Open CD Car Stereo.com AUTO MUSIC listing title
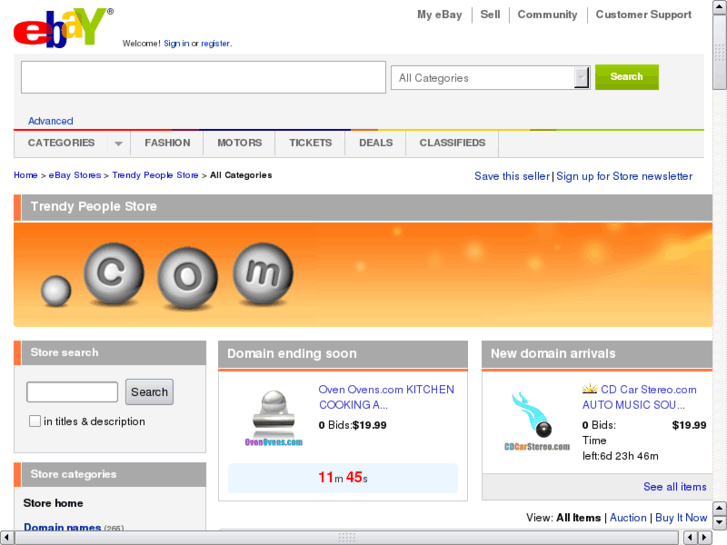Screen dimensions: 727x545 coord(639,397)
